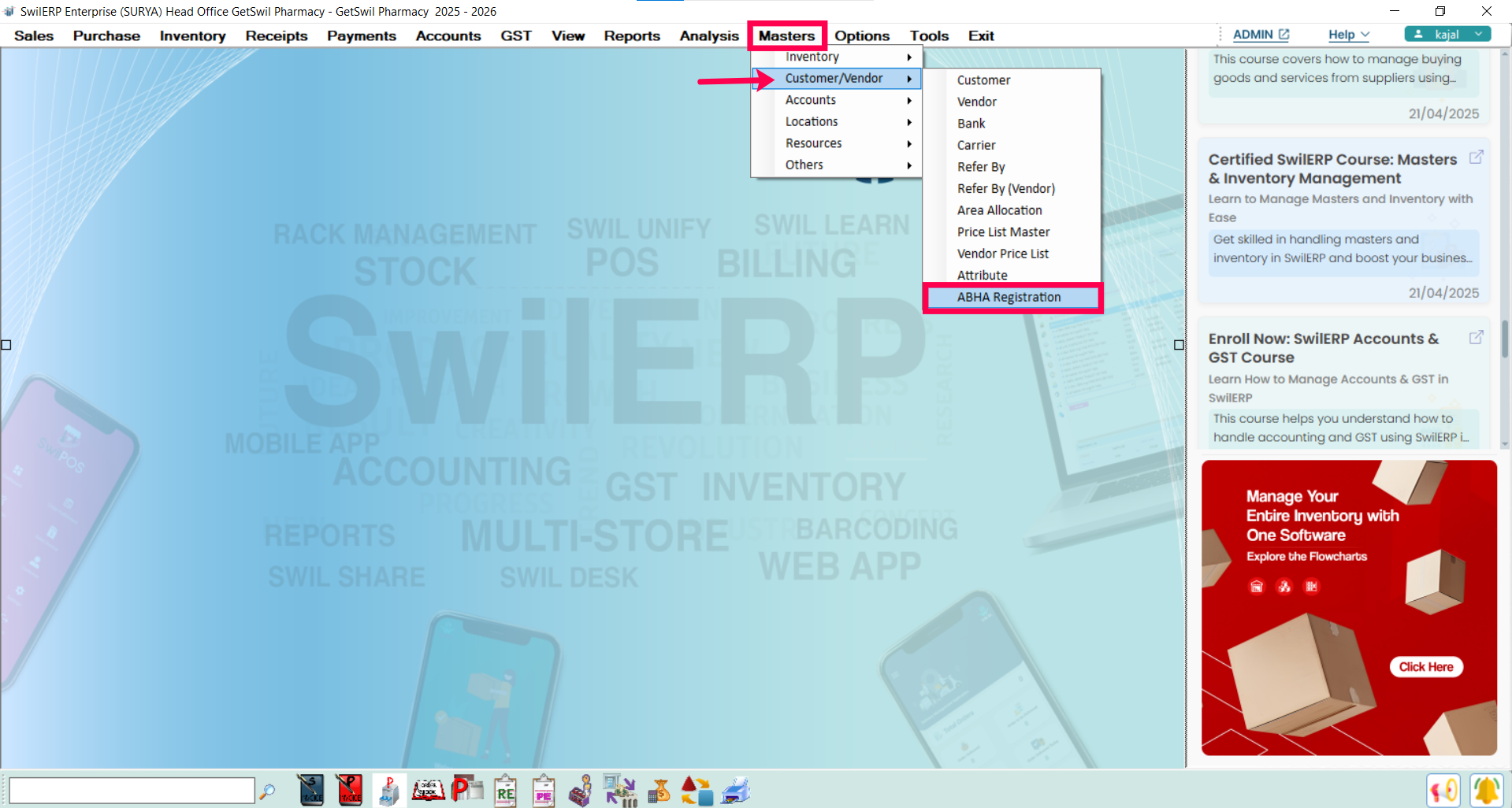Click the right panel vertical scrollbar thumb

point(1505,339)
